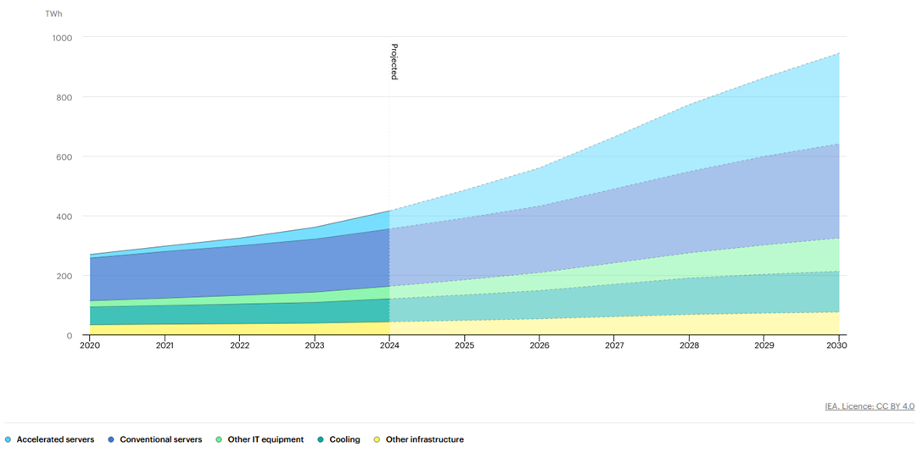Click the Accelerated servers legend dot
The width and height of the screenshot is (921, 449).
click(8, 440)
